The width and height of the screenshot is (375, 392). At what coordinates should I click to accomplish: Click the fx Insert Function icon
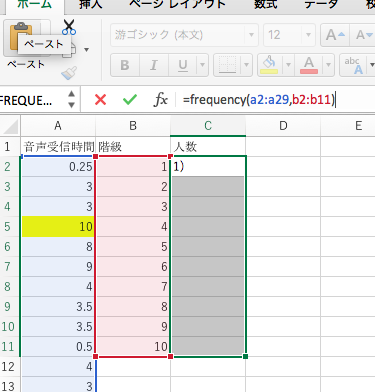pyautogui.click(x=160, y=100)
